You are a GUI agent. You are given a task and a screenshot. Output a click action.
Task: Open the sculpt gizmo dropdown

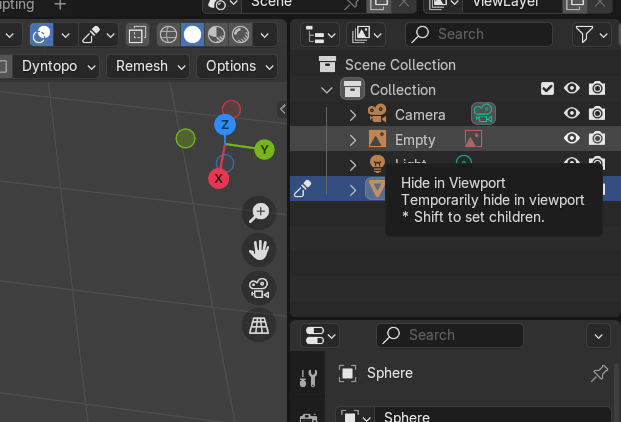coord(98,35)
